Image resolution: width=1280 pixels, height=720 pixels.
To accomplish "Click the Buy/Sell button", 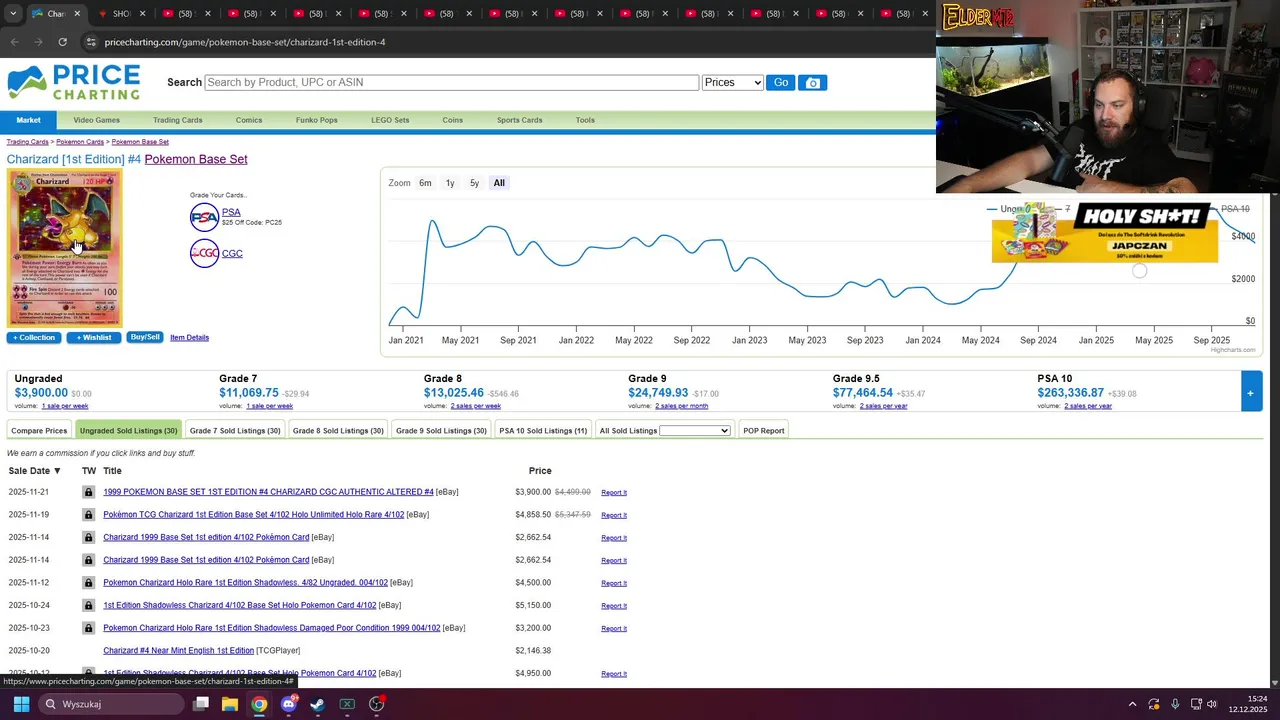I will pos(145,338).
